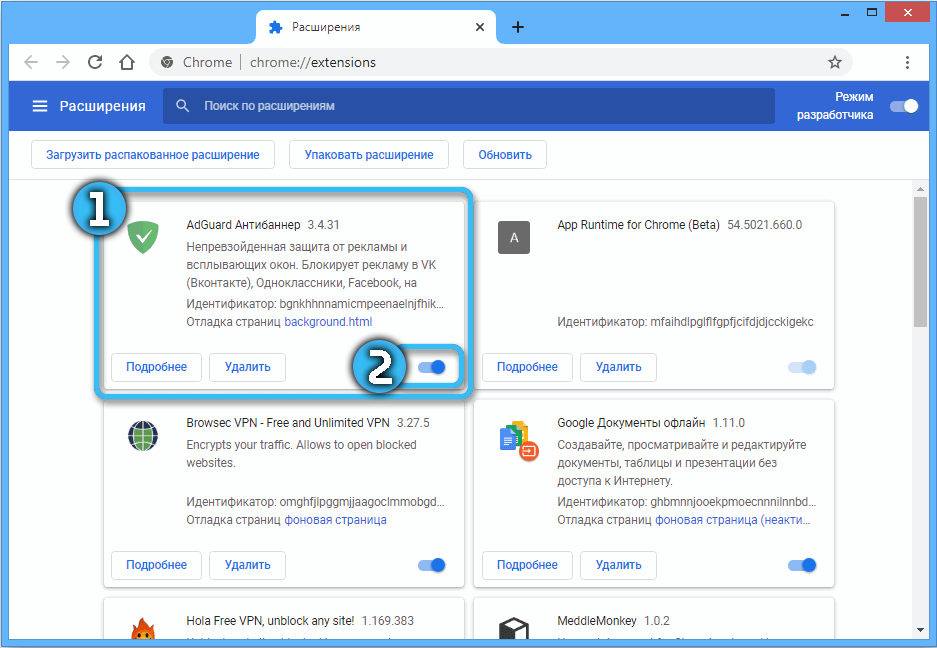Click the browser back arrow

coord(31,62)
